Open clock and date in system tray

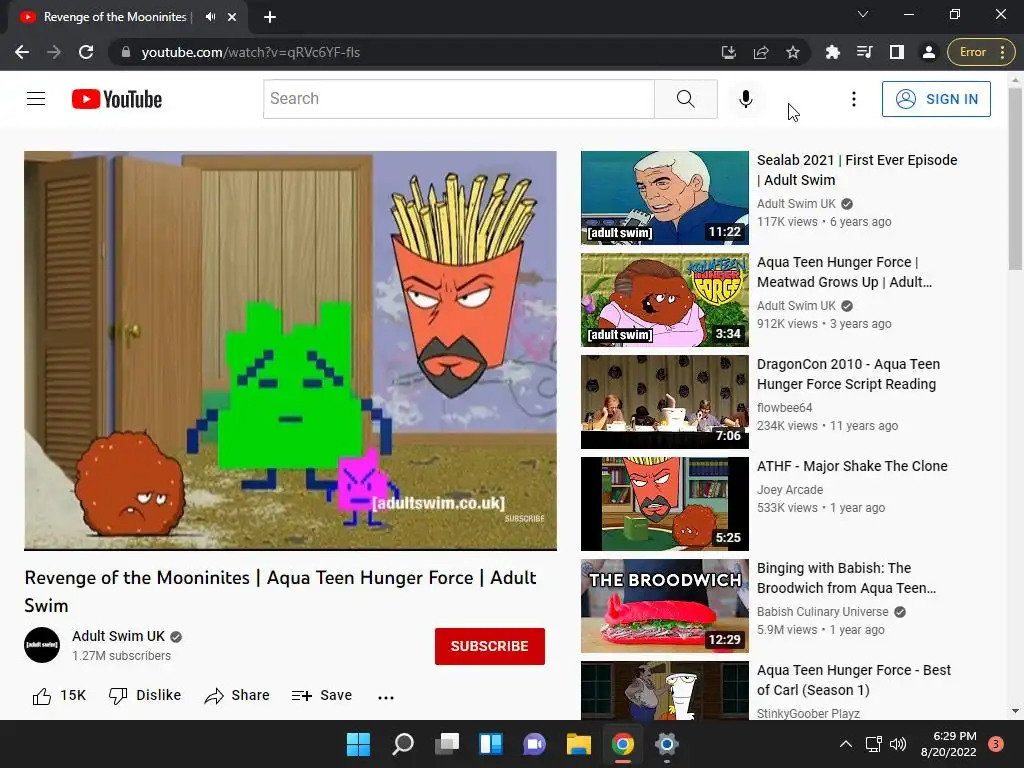[x=948, y=744]
